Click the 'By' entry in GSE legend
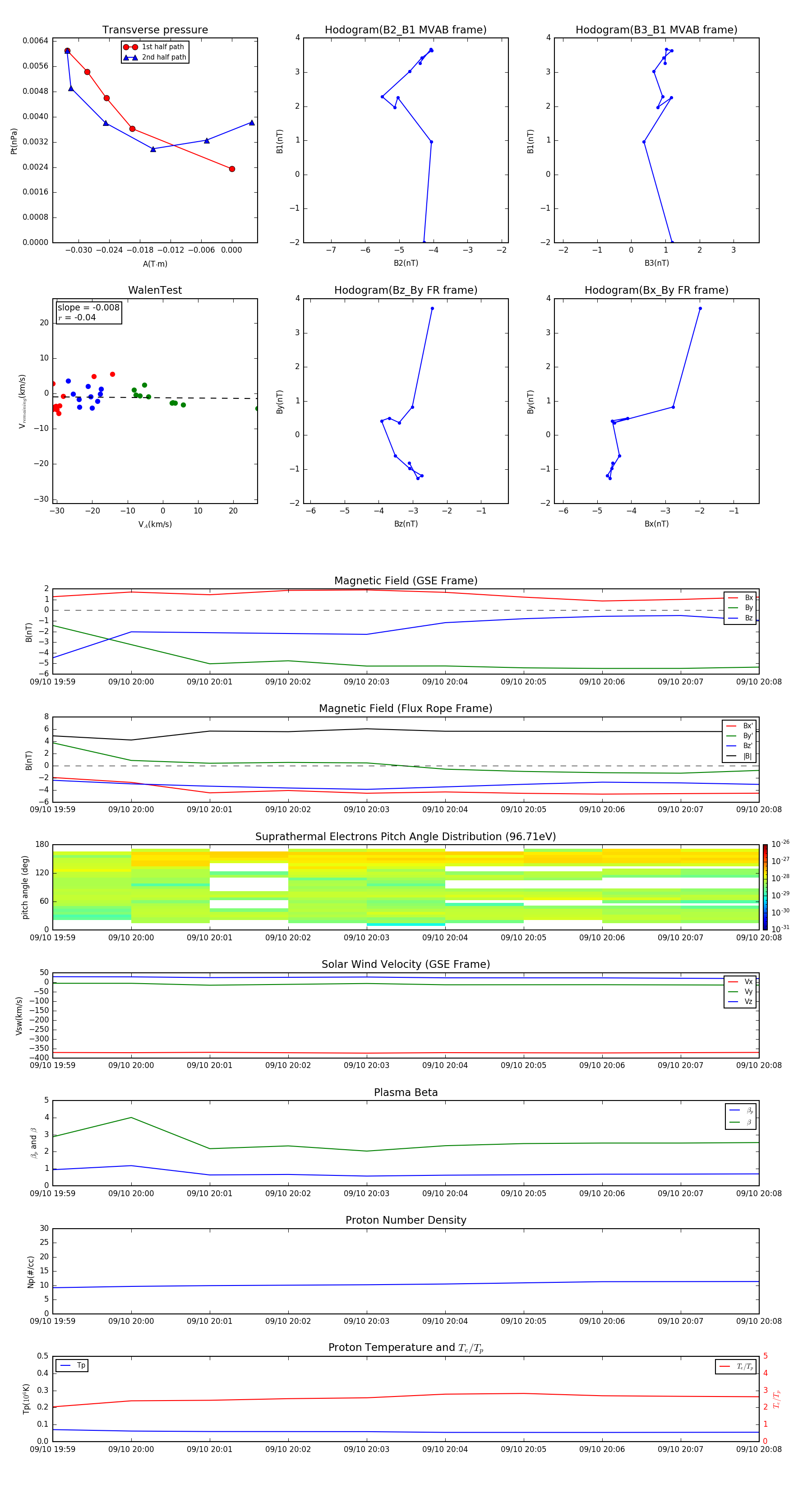812x1489 pixels. point(740,607)
